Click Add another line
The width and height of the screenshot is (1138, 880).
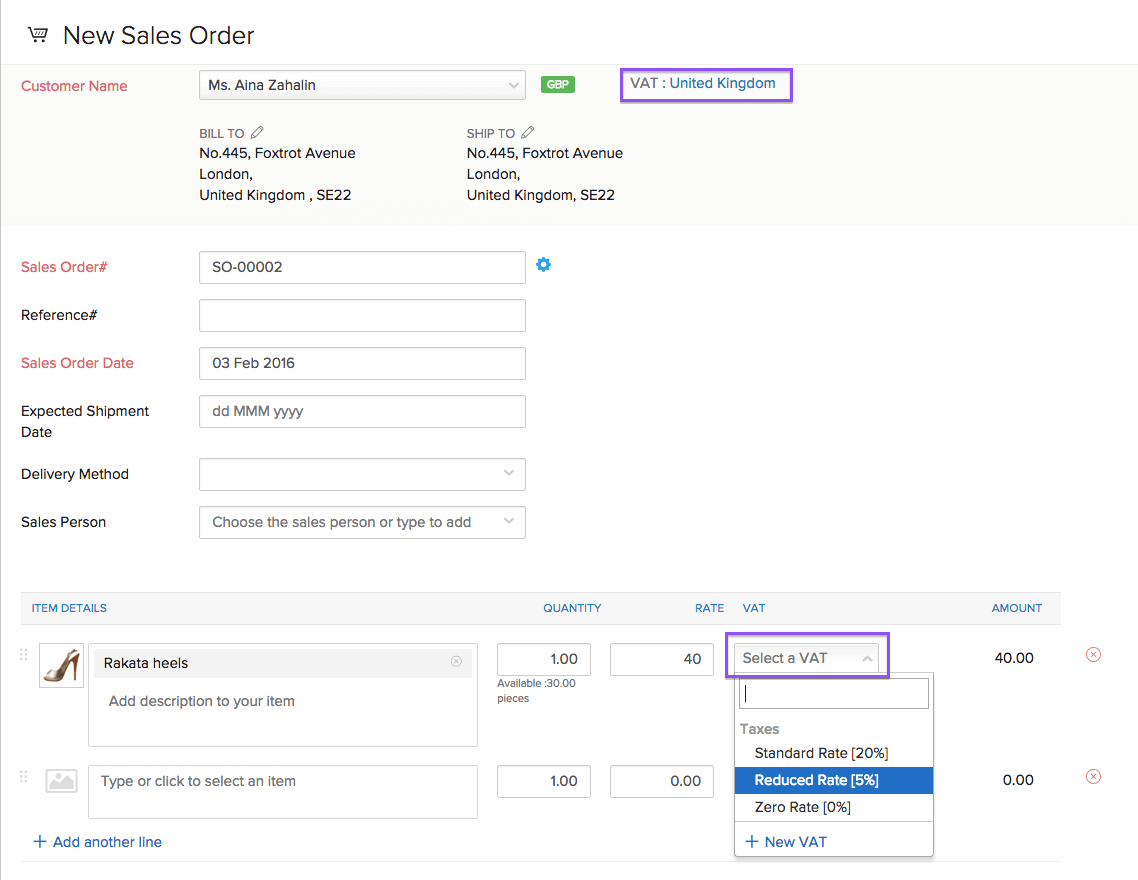pos(97,841)
